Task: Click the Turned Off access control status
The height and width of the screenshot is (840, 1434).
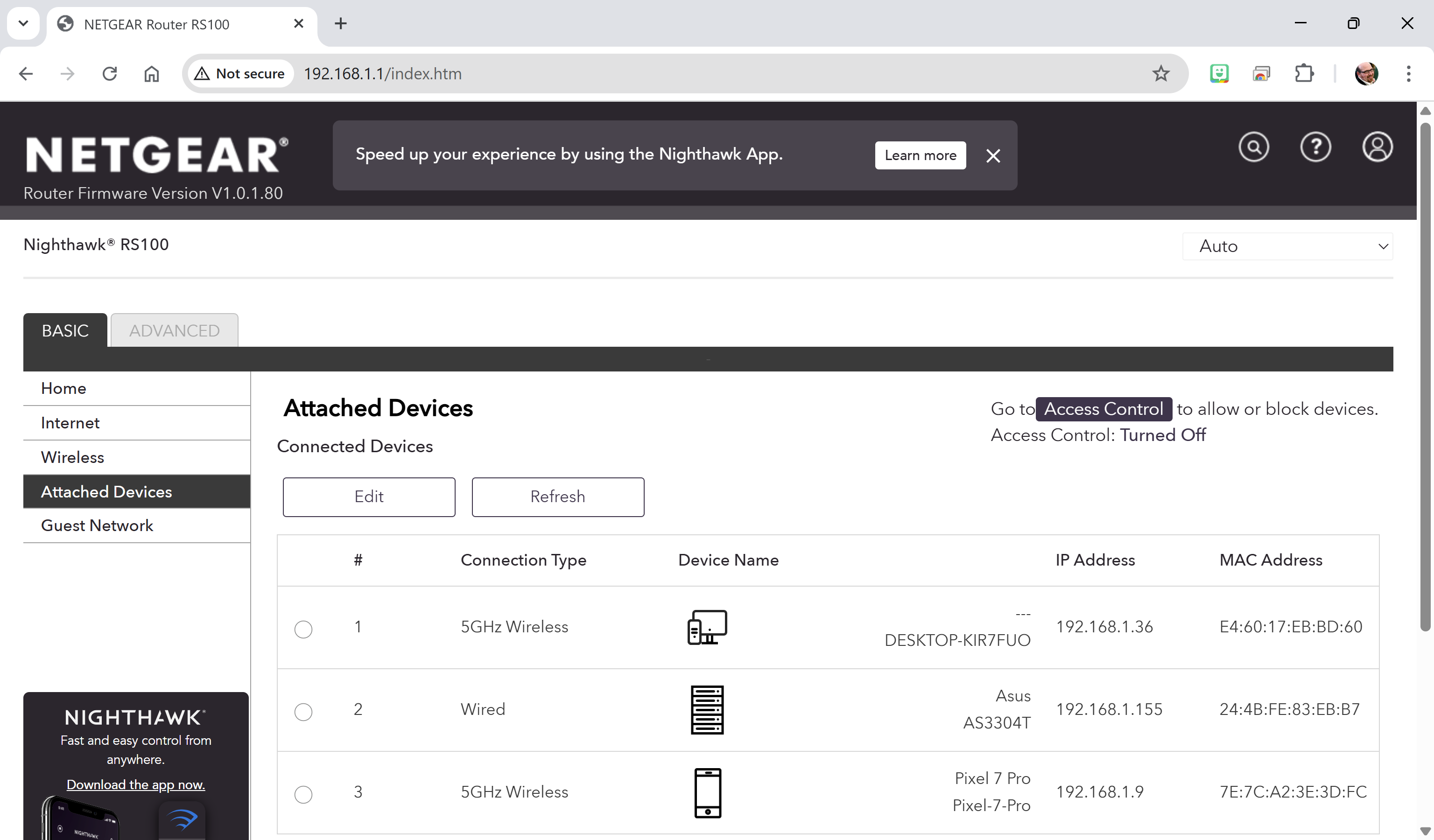Action: (x=1163, y=435)
